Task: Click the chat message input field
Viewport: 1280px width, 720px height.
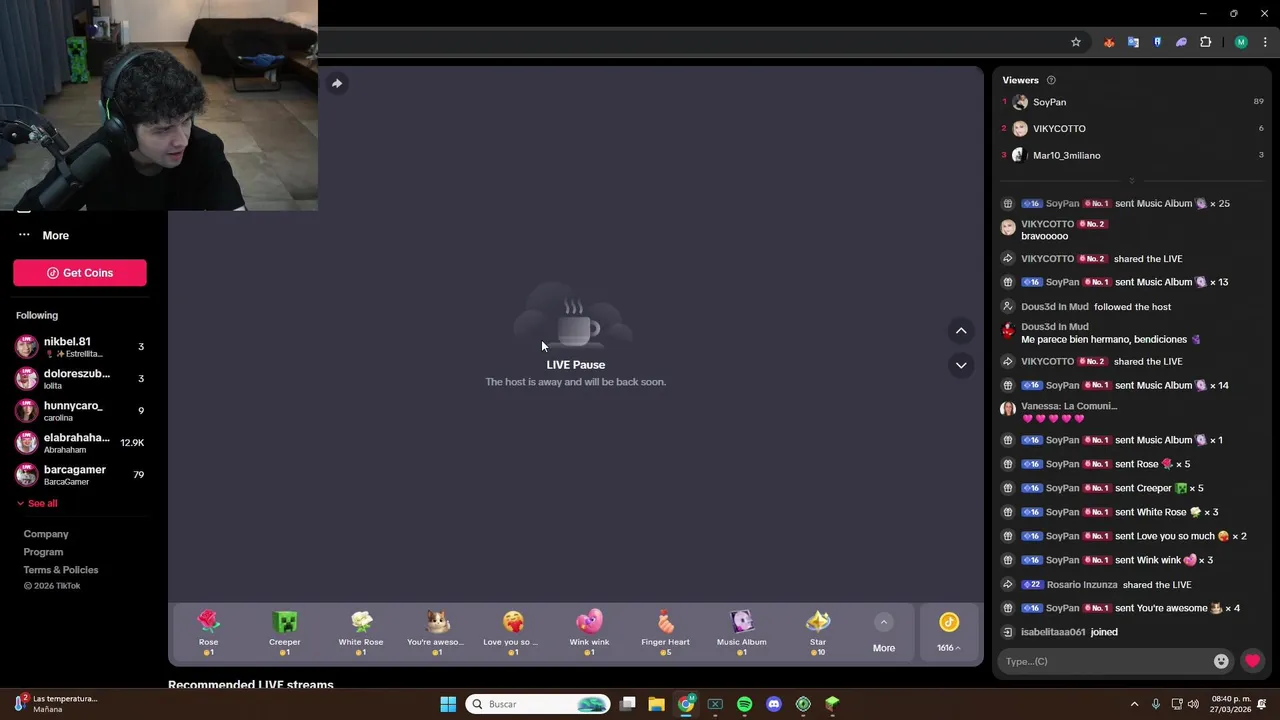Action: pos(1104,661)
